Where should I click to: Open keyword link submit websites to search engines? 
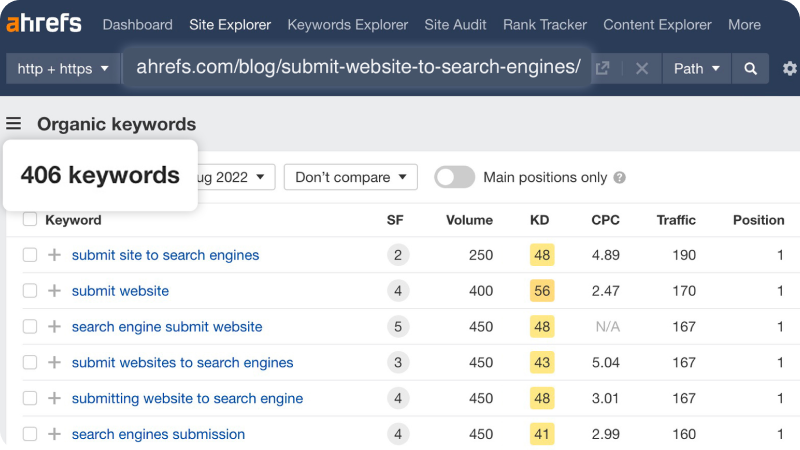(183, 362)
